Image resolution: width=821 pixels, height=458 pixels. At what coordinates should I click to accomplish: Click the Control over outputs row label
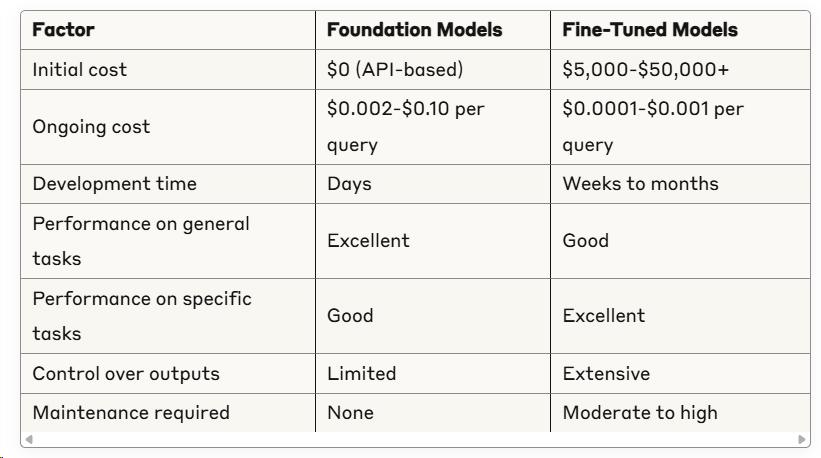pyautogui.click(x=126, y=374)
